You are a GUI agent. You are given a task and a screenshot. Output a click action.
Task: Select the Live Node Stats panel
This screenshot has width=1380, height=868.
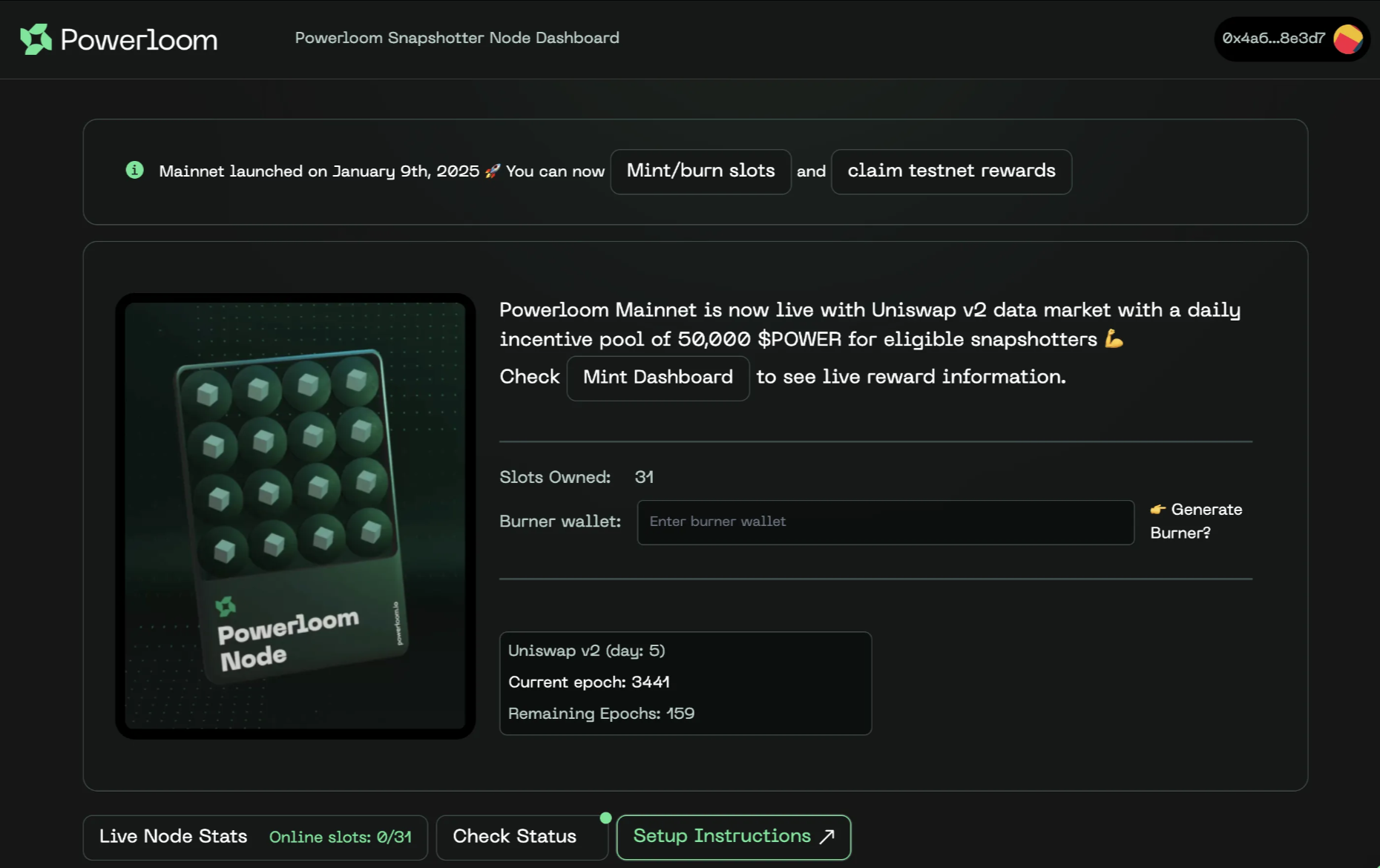255,838
